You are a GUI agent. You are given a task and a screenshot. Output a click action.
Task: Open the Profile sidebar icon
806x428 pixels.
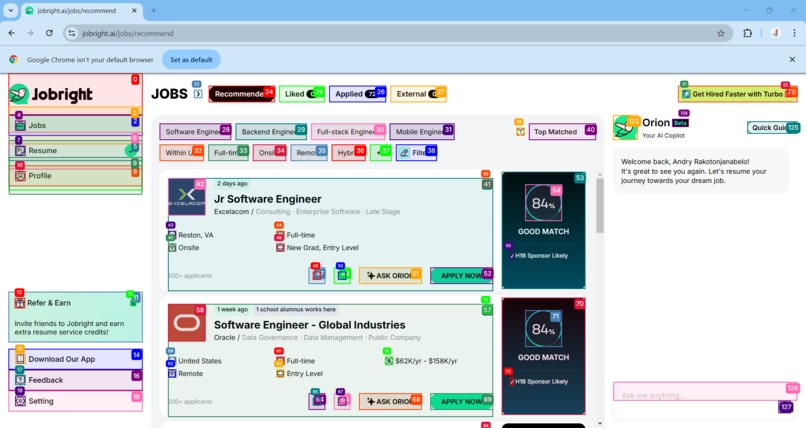tap(20, 176)
